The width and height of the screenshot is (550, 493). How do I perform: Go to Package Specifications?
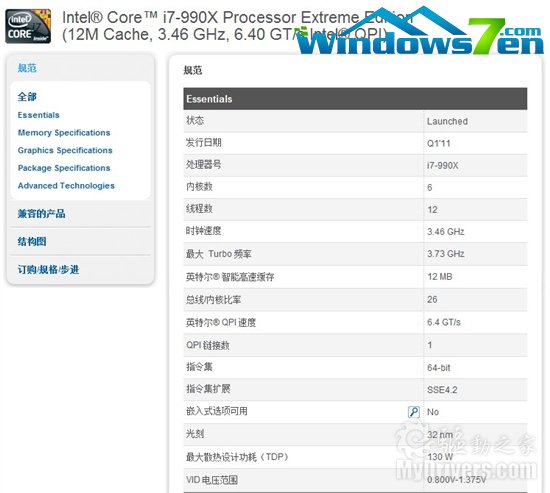(x=64, y=168)
